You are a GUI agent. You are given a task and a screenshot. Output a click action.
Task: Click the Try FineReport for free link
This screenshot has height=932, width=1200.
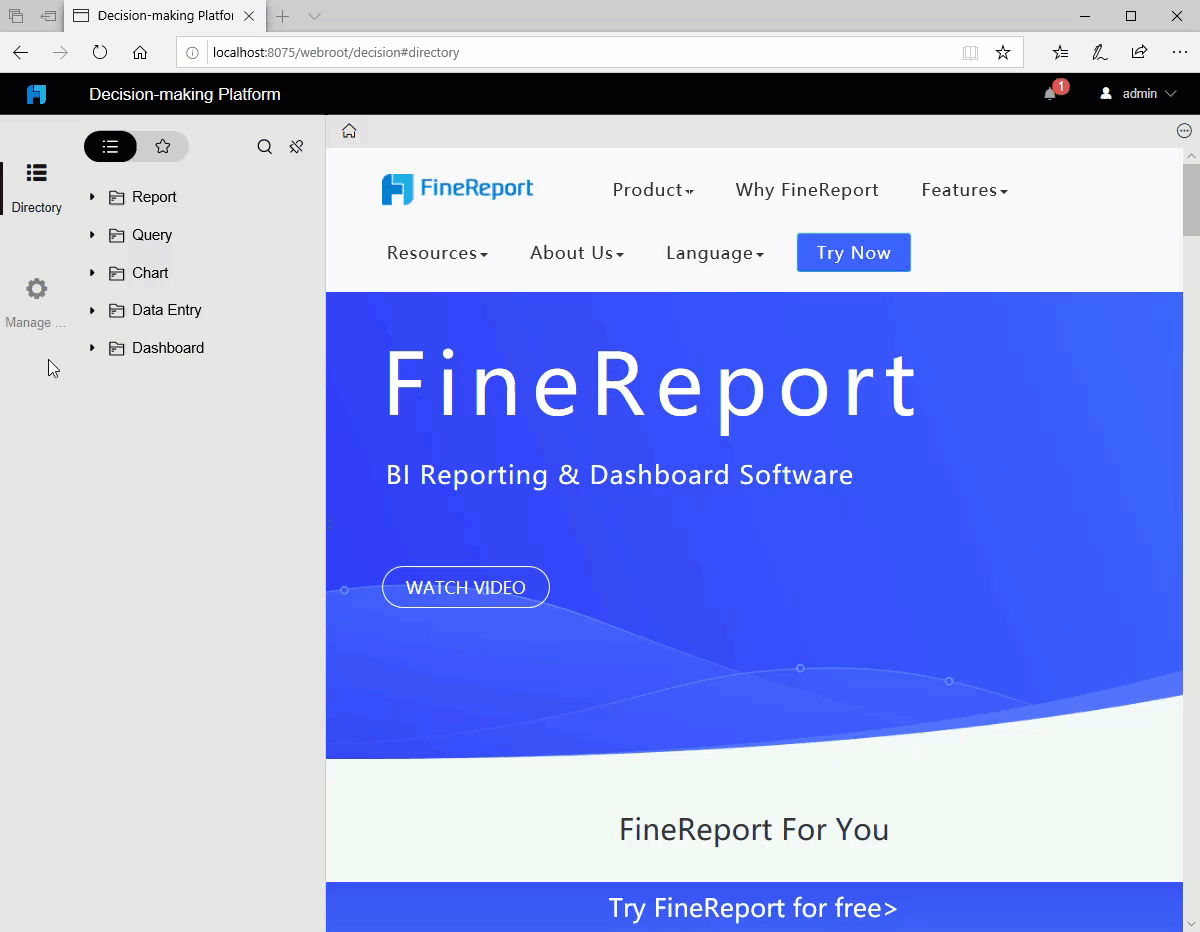[x=753, y=908]
